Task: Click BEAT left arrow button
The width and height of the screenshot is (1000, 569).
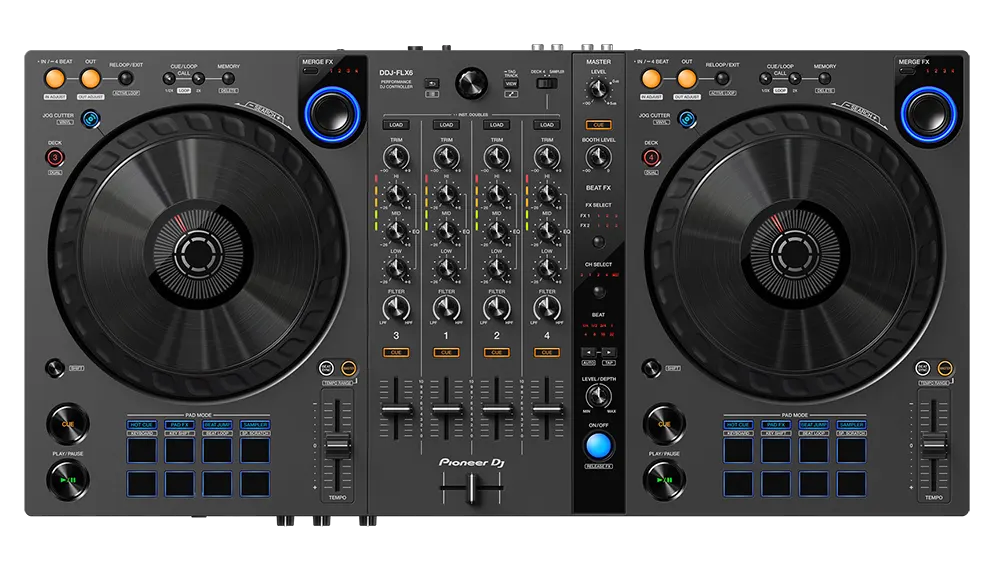Action: 589,352
